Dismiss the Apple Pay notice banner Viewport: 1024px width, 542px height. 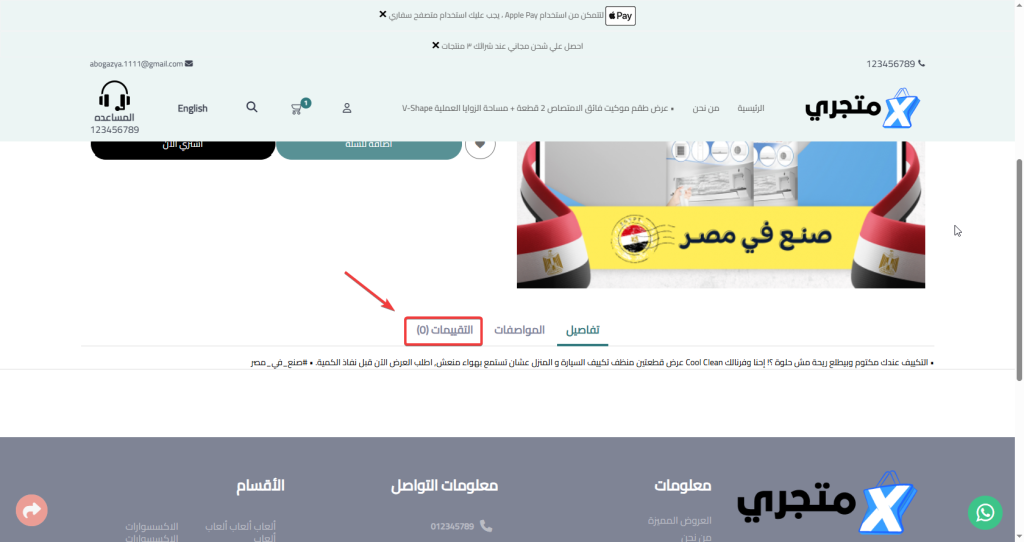pos(383,15)
